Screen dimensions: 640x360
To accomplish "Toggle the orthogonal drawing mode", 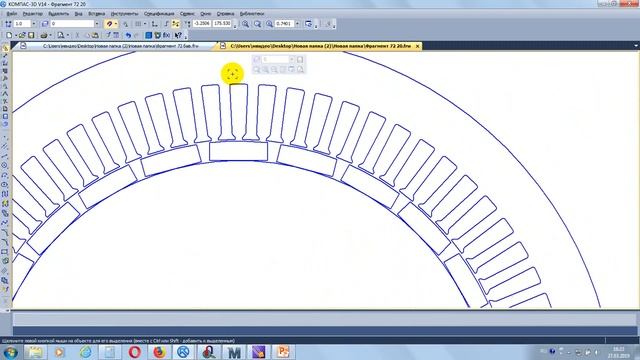I will click(167, 24).
